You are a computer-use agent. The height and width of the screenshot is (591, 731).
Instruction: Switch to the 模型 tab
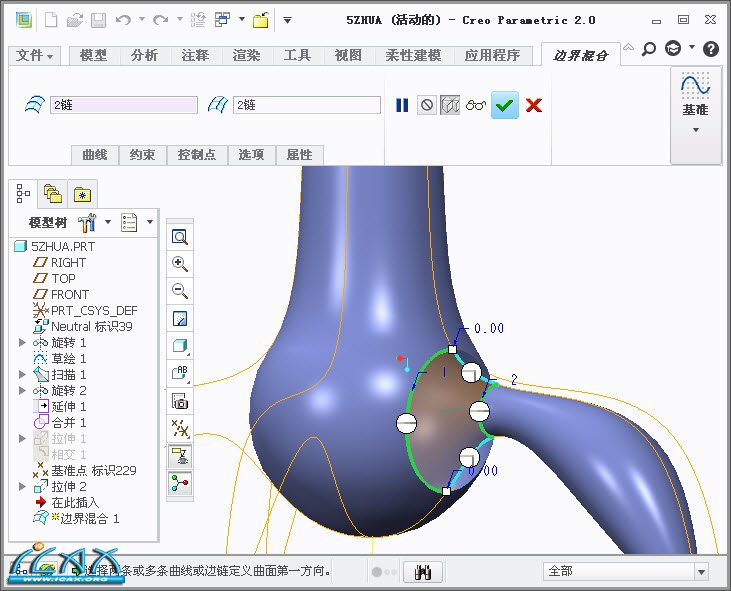coord(94,55)
